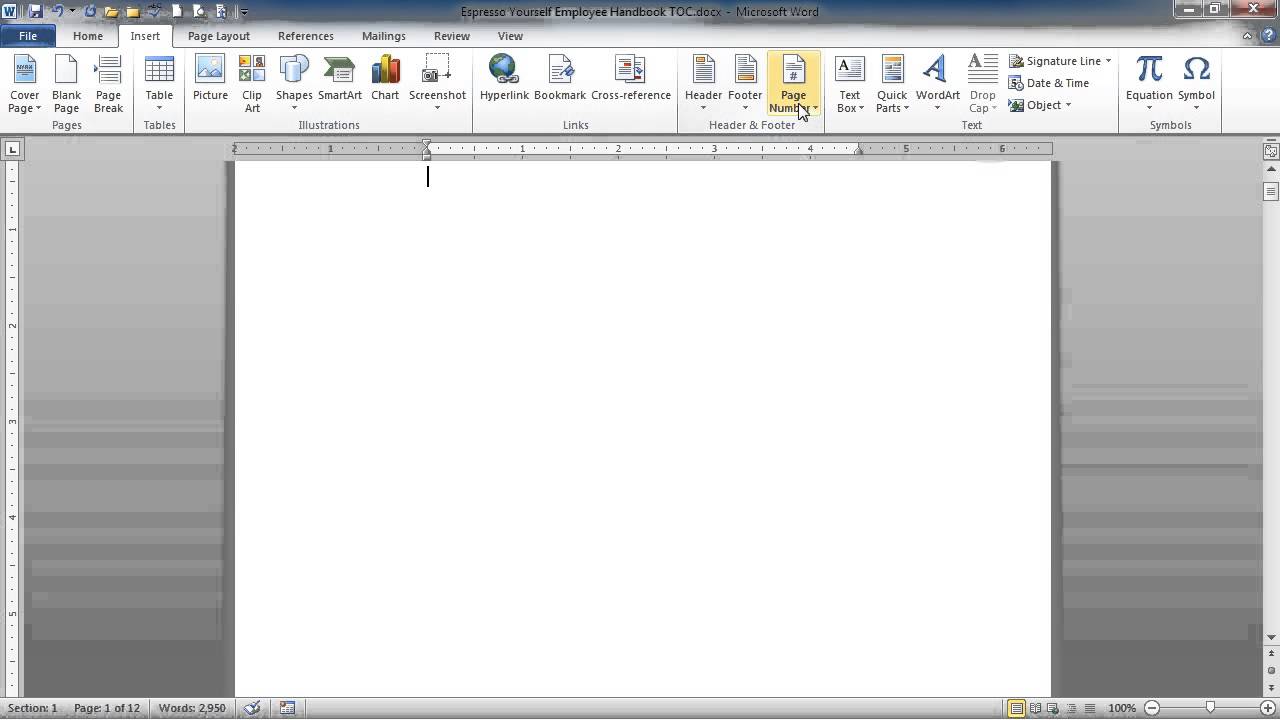Viewport: 1280px width, 720px height.
Task: Expand the Signature Line dropdown arrow
Action: pyautogui.click(x=1108, y=61)
